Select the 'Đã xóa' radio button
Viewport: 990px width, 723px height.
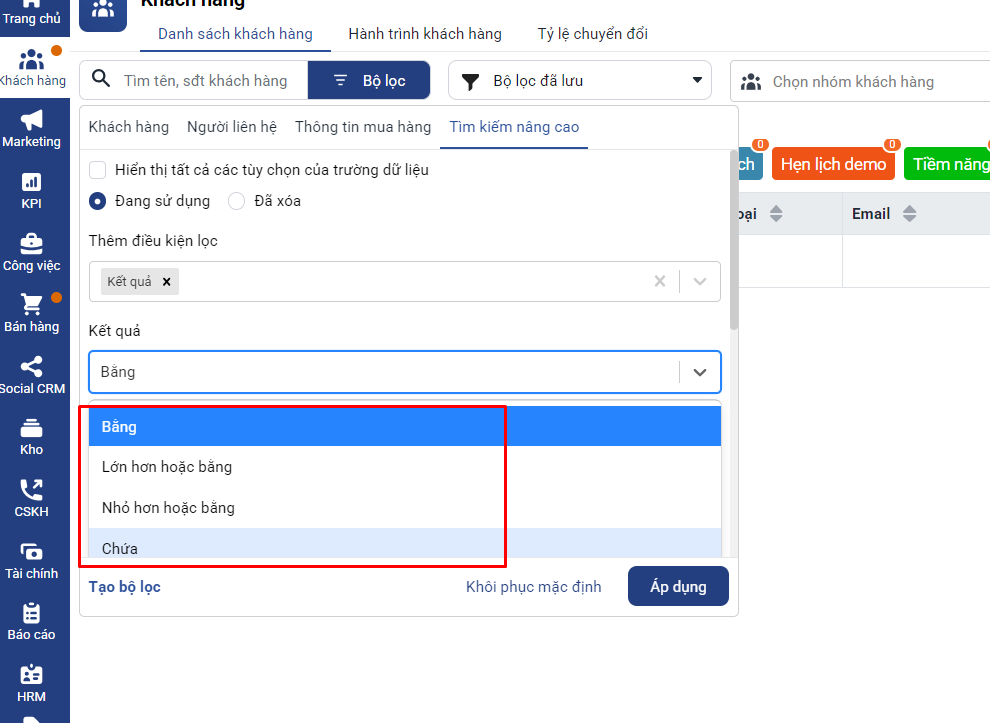point(237,201)
